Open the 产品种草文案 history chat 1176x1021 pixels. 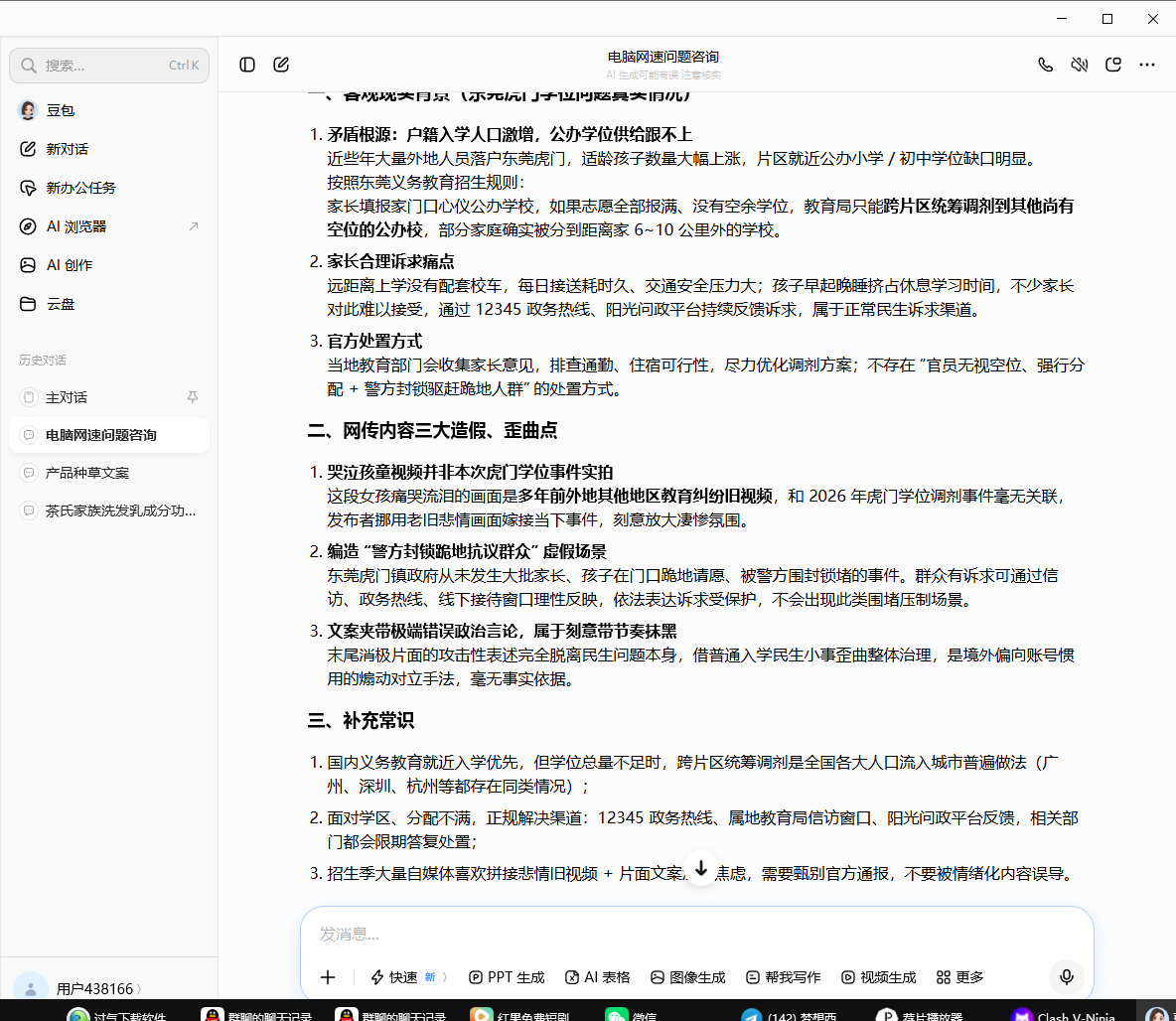click(108, 473)
